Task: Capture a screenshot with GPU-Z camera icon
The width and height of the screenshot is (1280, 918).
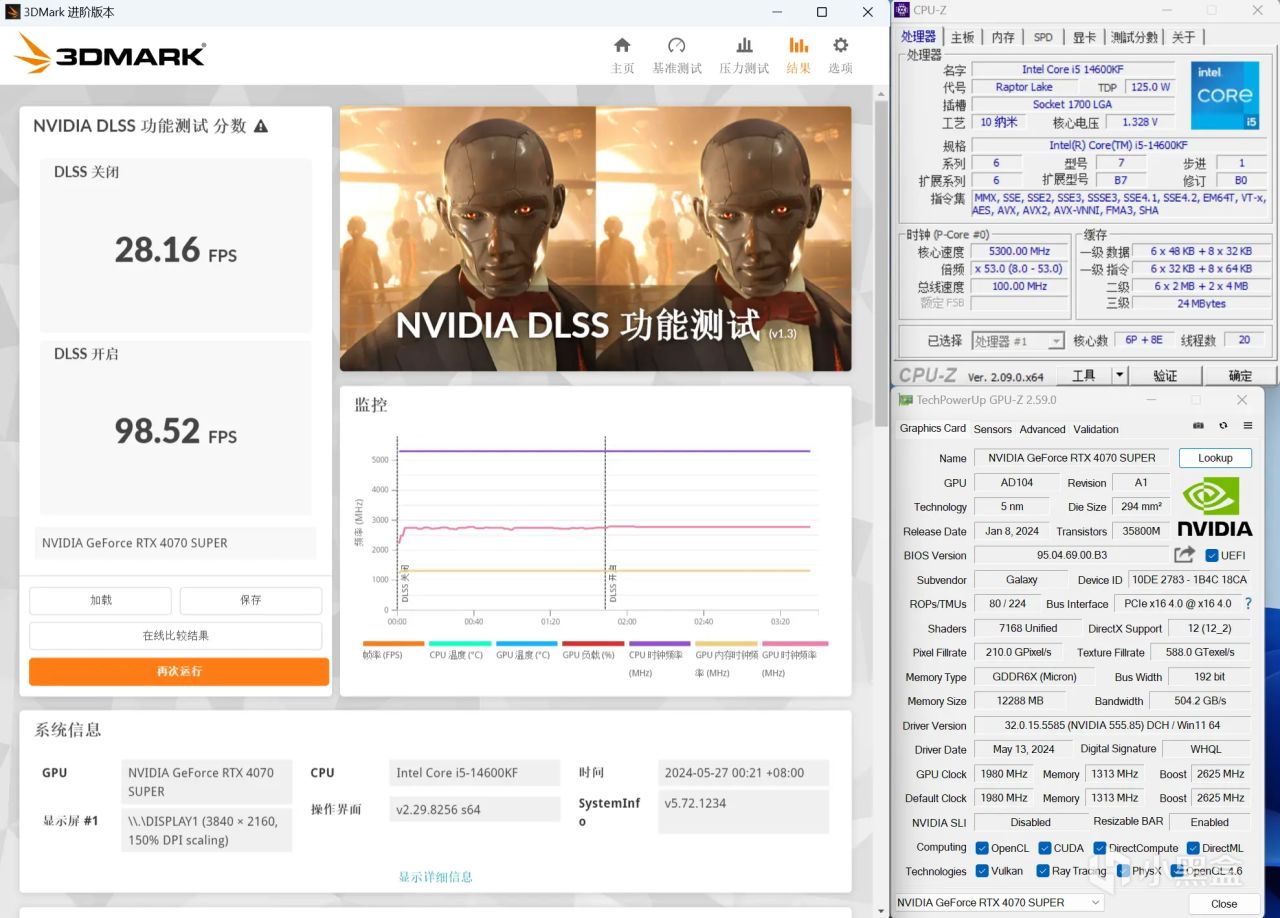Action: 1197,425
